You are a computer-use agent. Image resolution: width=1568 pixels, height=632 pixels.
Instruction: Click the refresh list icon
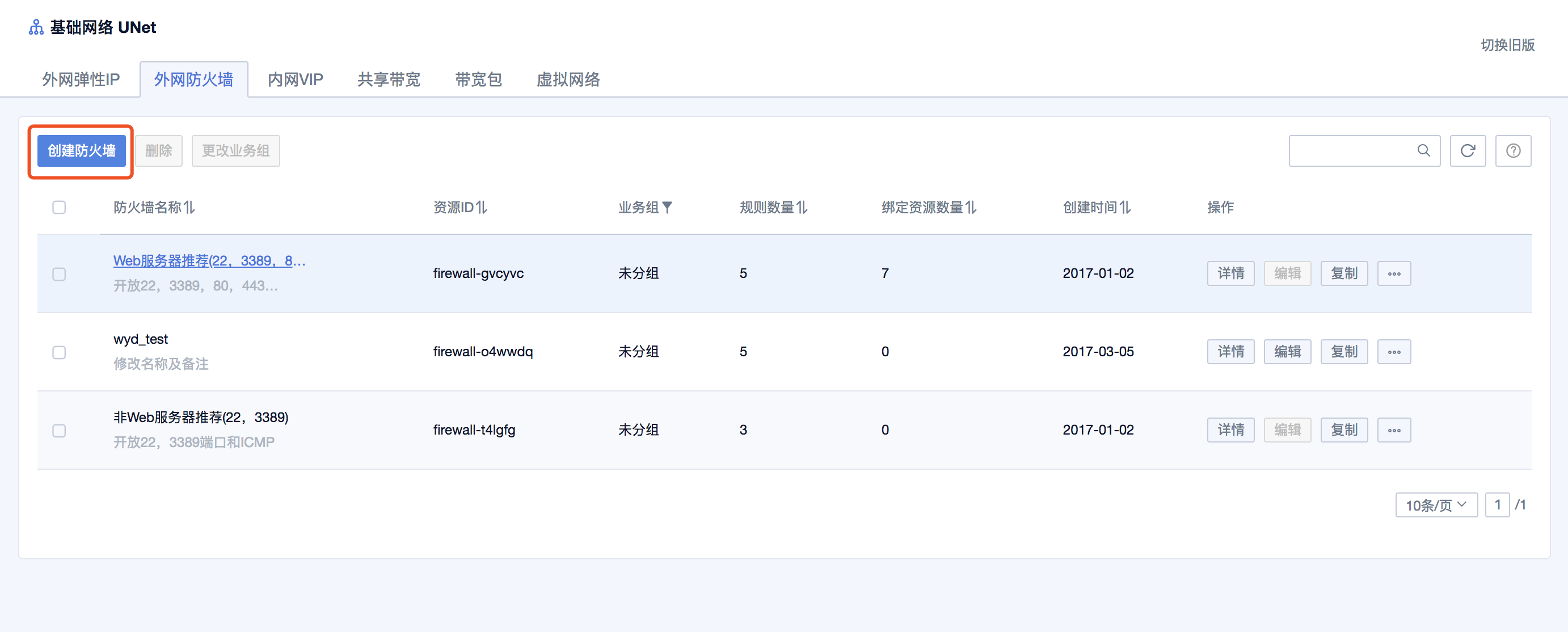point(1467,151)
